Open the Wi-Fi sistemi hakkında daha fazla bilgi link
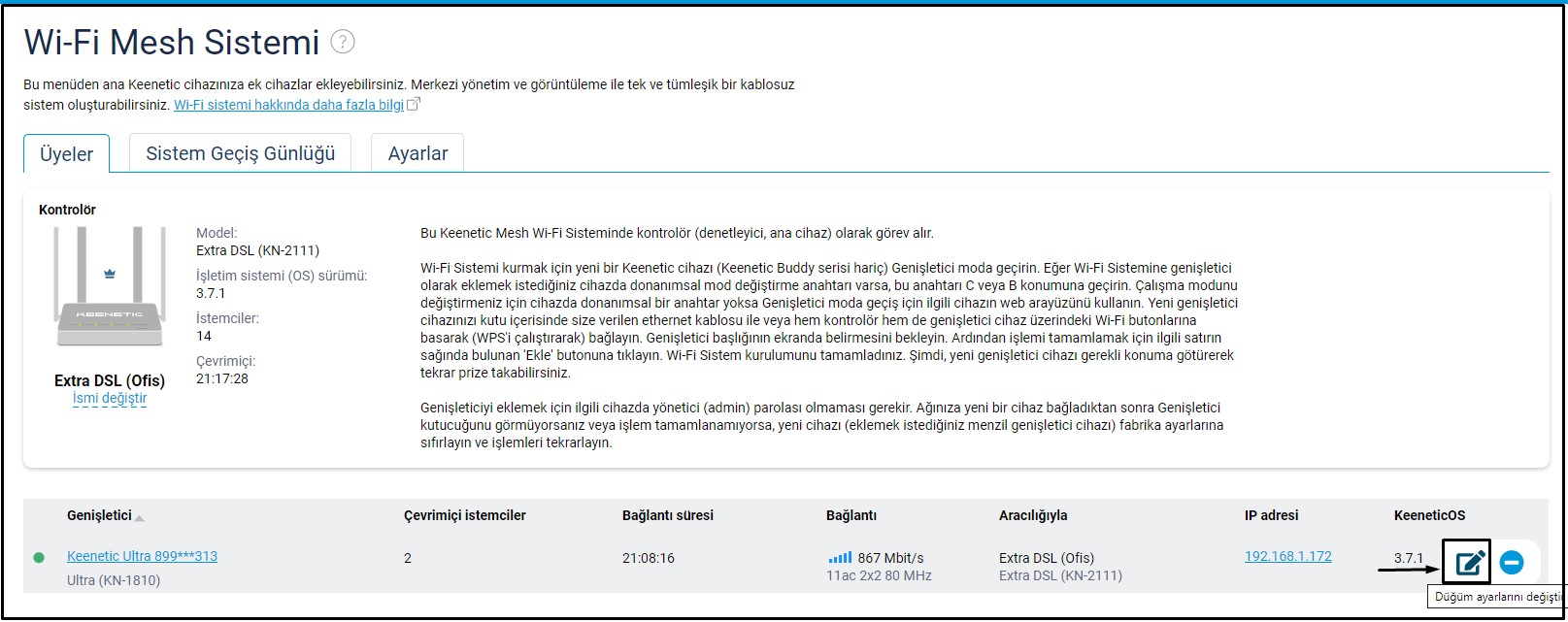The width and height of the screenshot is (1568, 622). click(288, 105)
